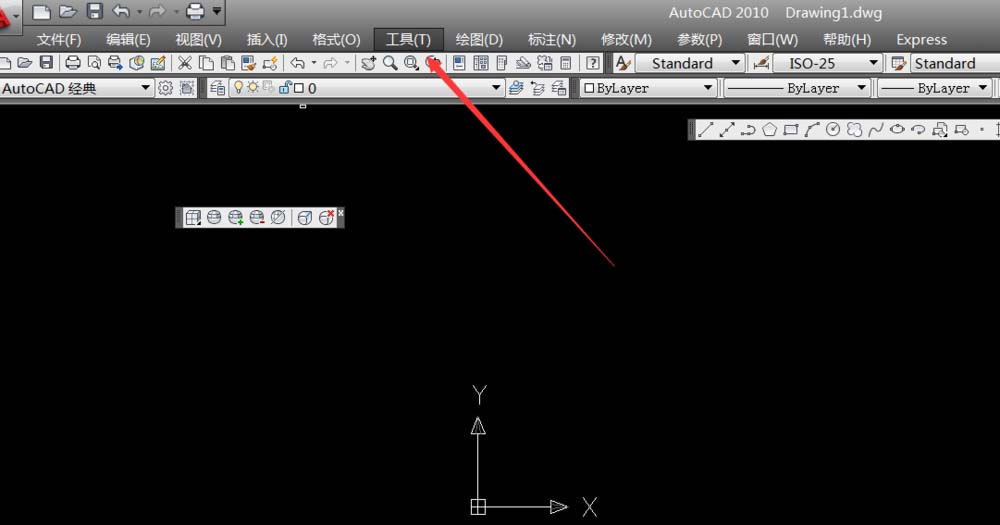
Task: Open the 帮助(H) menu
Action: (x=847, y=40)
